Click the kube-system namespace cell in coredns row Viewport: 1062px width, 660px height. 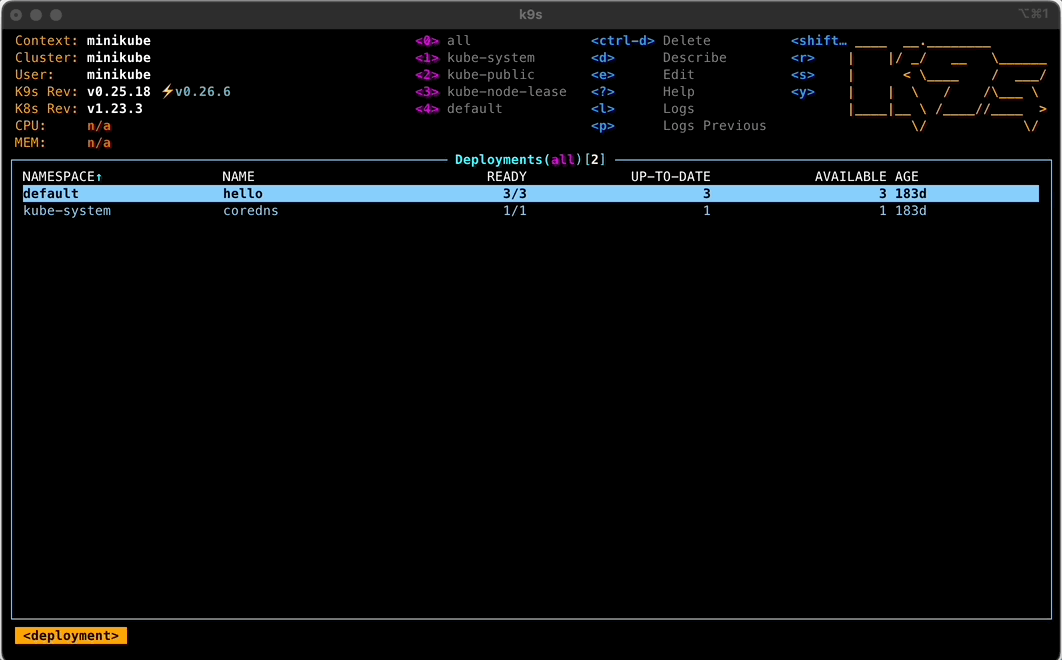[x=67, y=211]
